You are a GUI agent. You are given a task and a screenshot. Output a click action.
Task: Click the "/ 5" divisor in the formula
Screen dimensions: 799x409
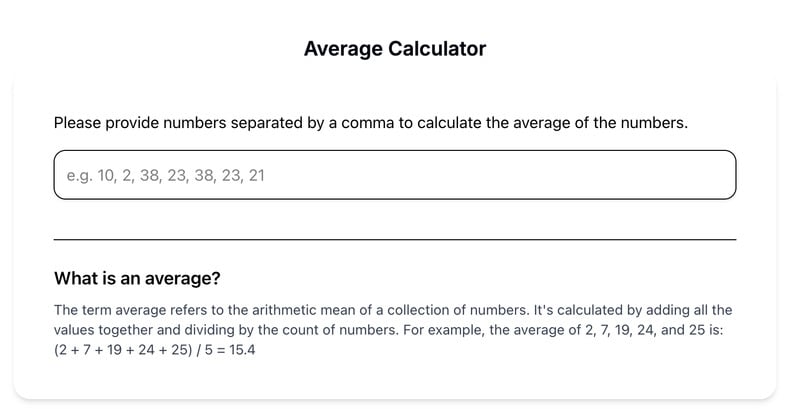(197, 351)
